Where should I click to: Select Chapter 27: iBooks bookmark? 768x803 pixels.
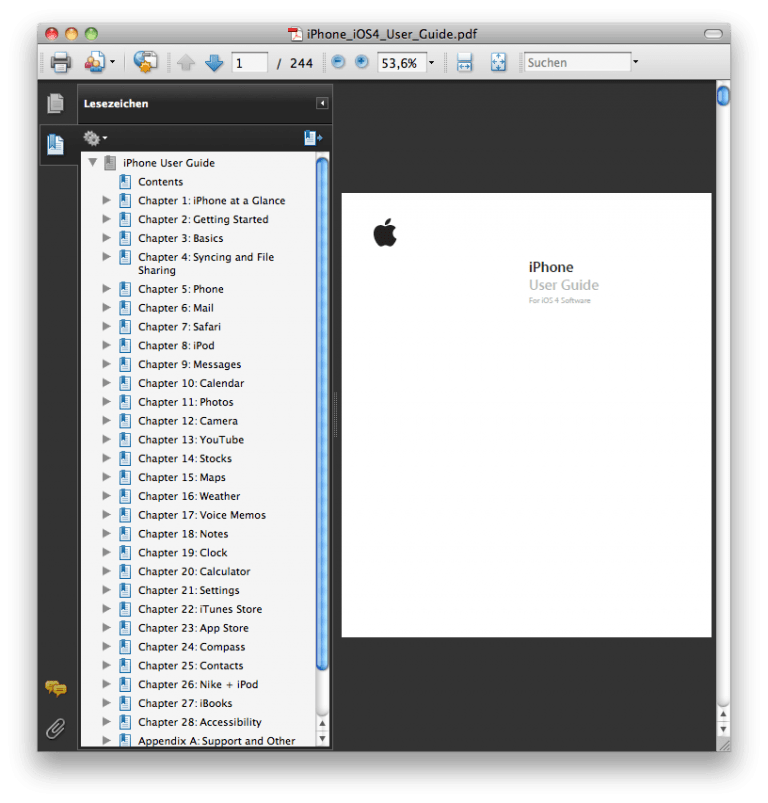tap(185, 703)
